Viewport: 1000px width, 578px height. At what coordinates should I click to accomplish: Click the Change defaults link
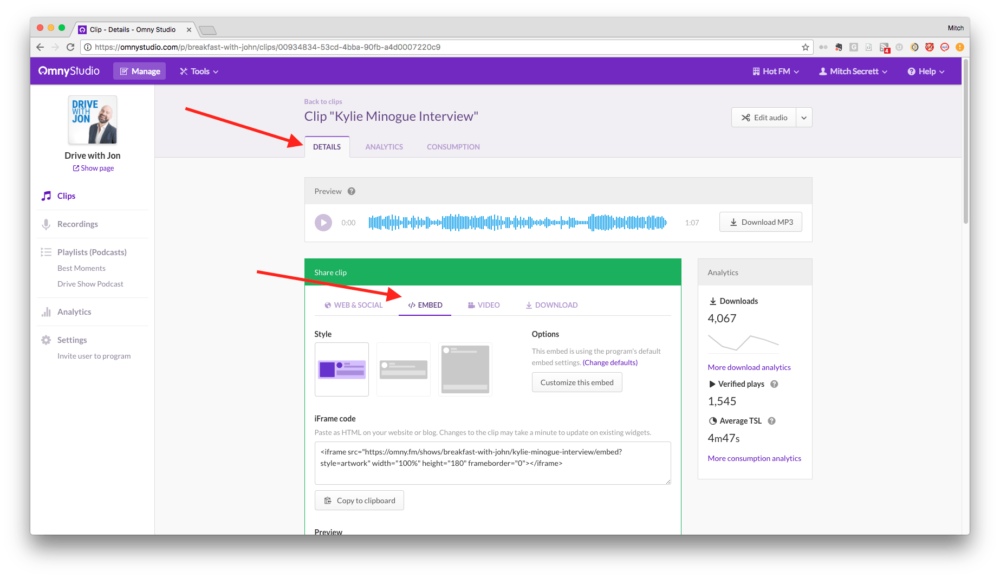point(610,362)
